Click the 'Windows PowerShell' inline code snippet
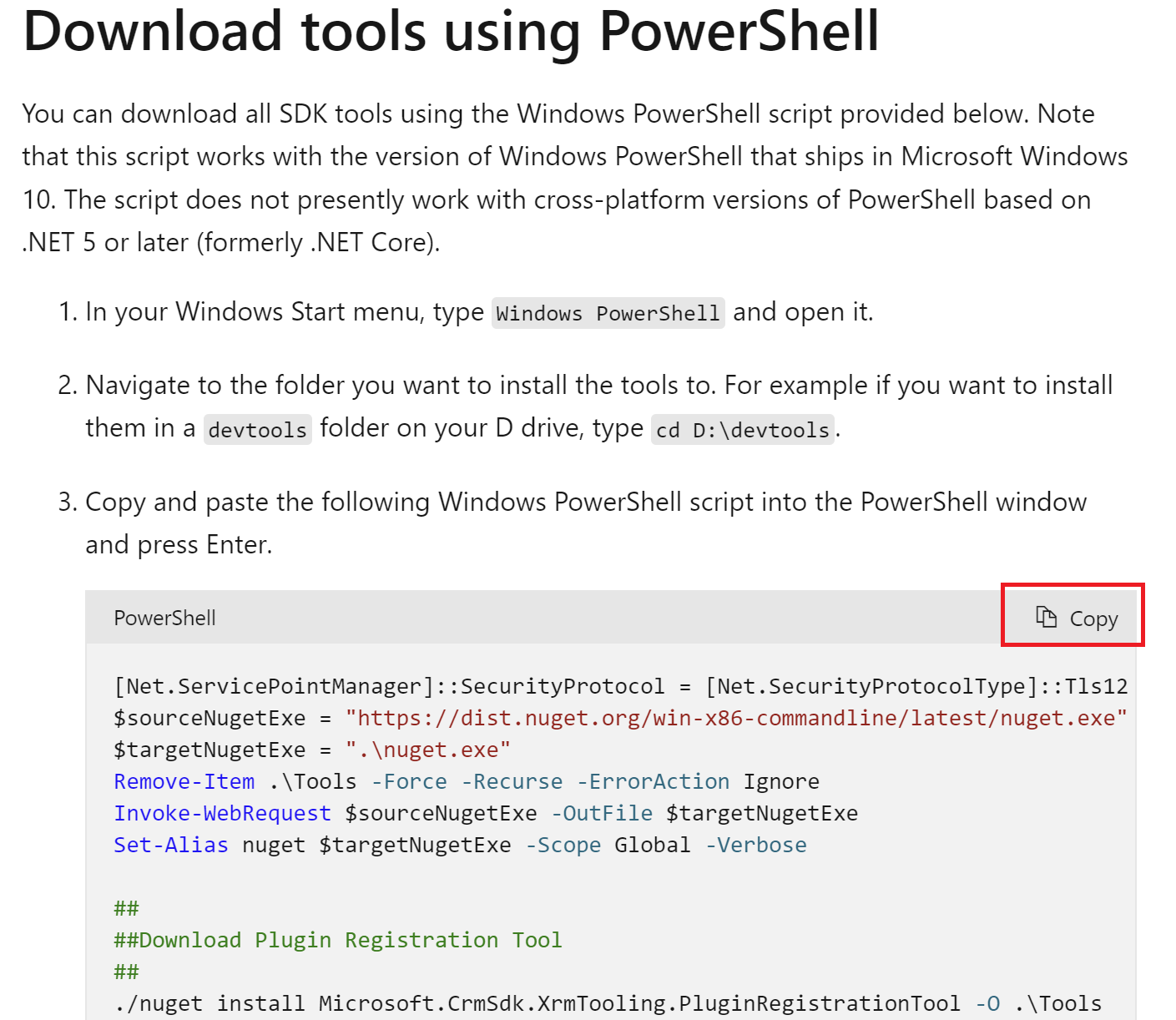 608,313
